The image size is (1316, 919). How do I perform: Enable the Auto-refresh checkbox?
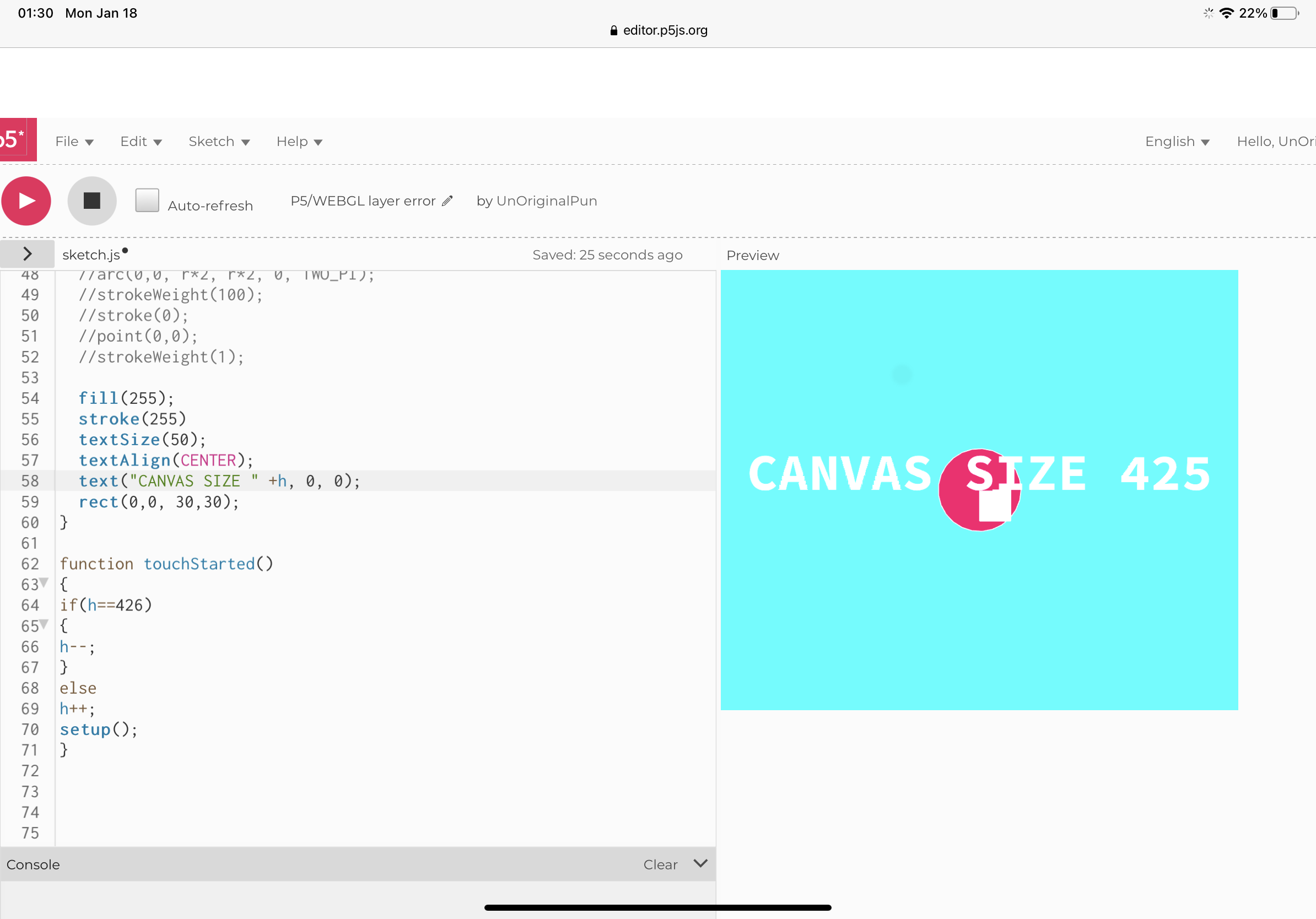click(x=147, y=201)
